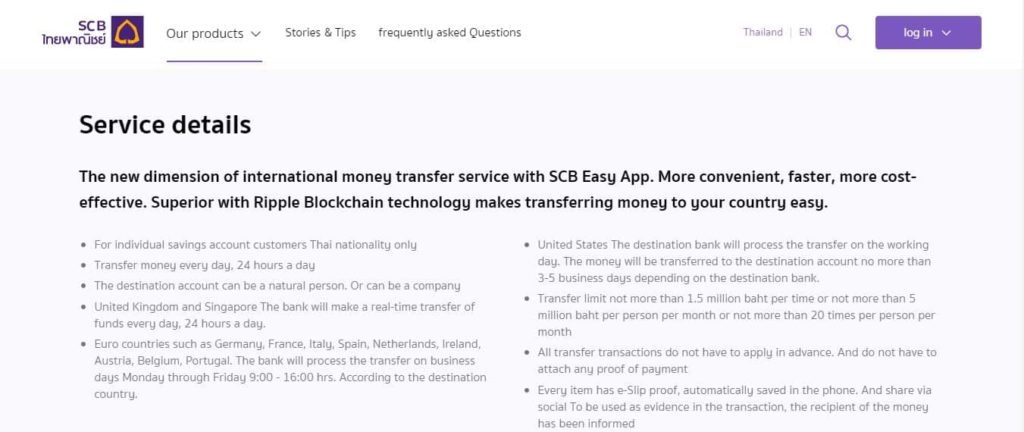Select the no advance application bullet
Screen dimensions: 1024x432
pos(736,360)
